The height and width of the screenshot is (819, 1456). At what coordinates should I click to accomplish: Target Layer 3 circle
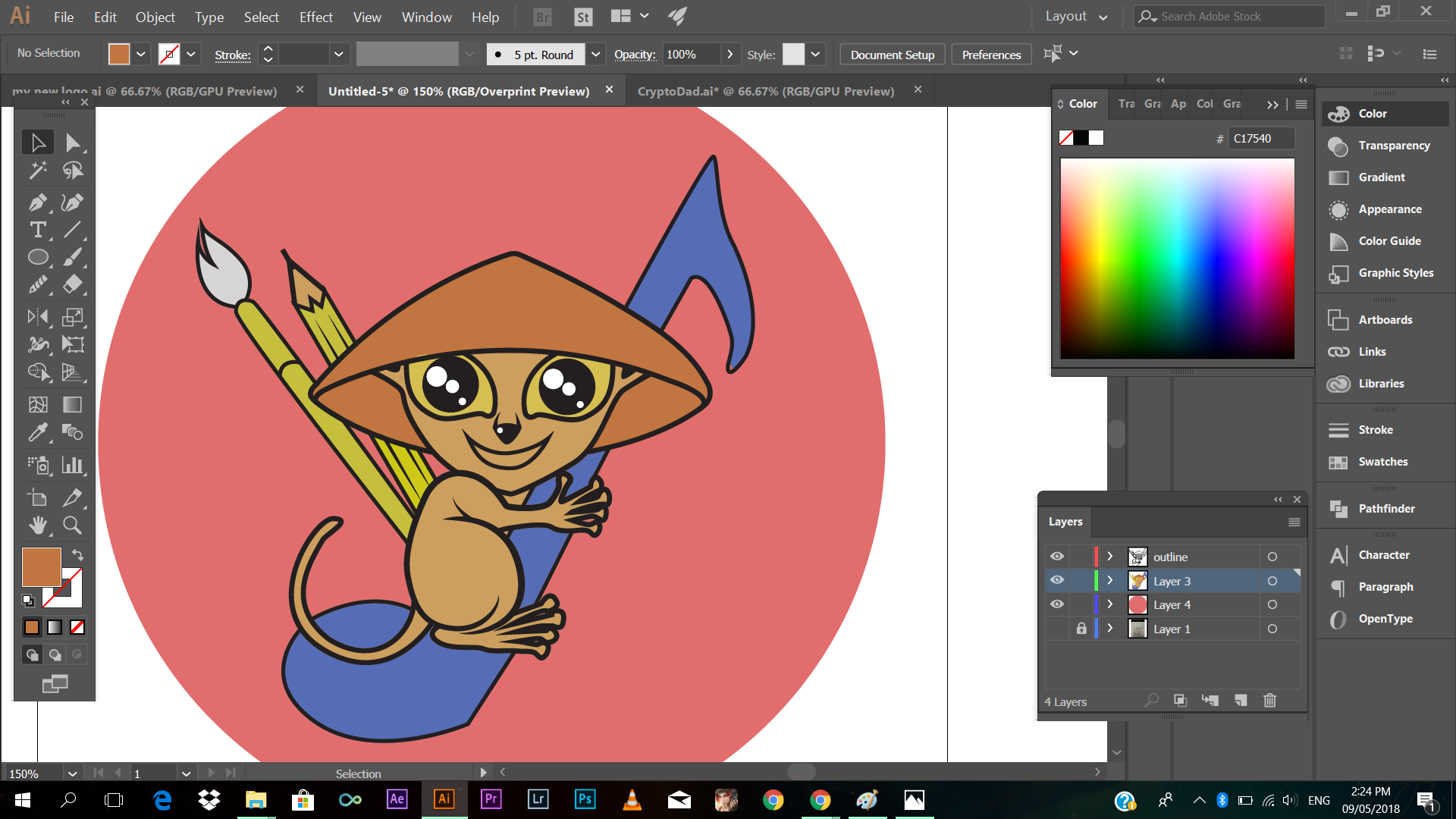click(1272, 581)
